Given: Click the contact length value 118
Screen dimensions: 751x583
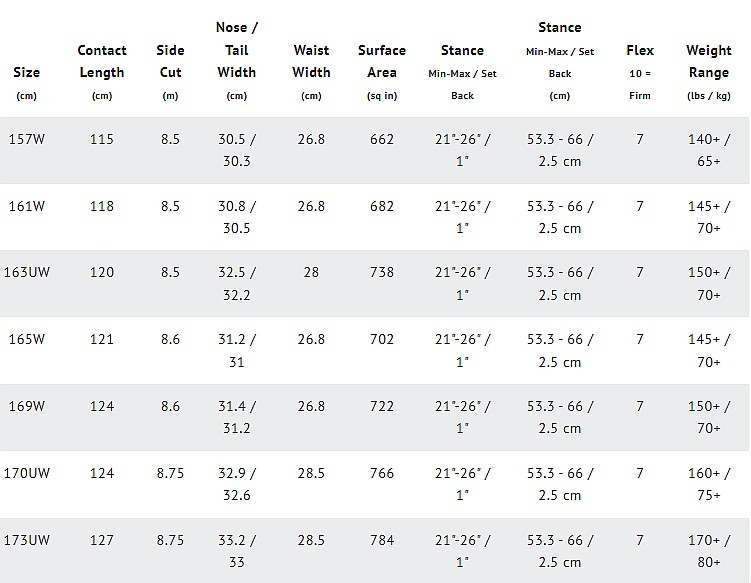Looking at the screenshot, I should pyautogui.click(x=102, y=206).
